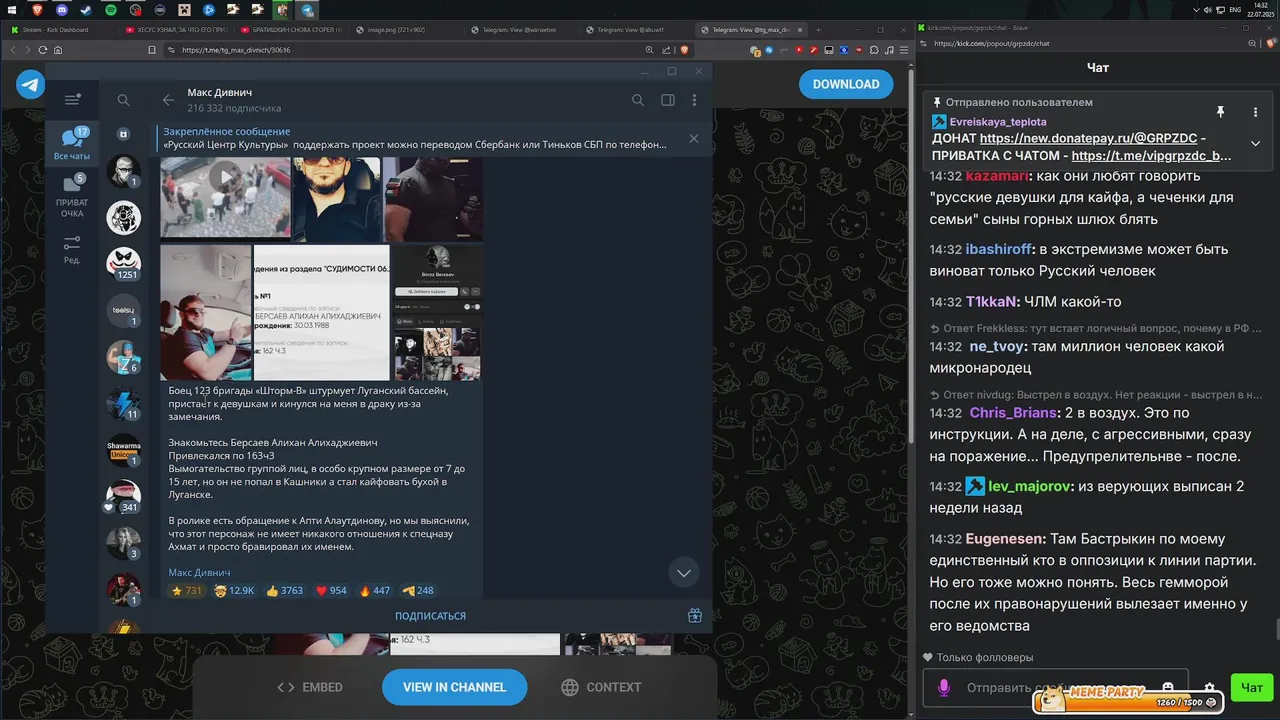Open the Ред. folder editor
1280x720 pixels.
tap(72, 250)
